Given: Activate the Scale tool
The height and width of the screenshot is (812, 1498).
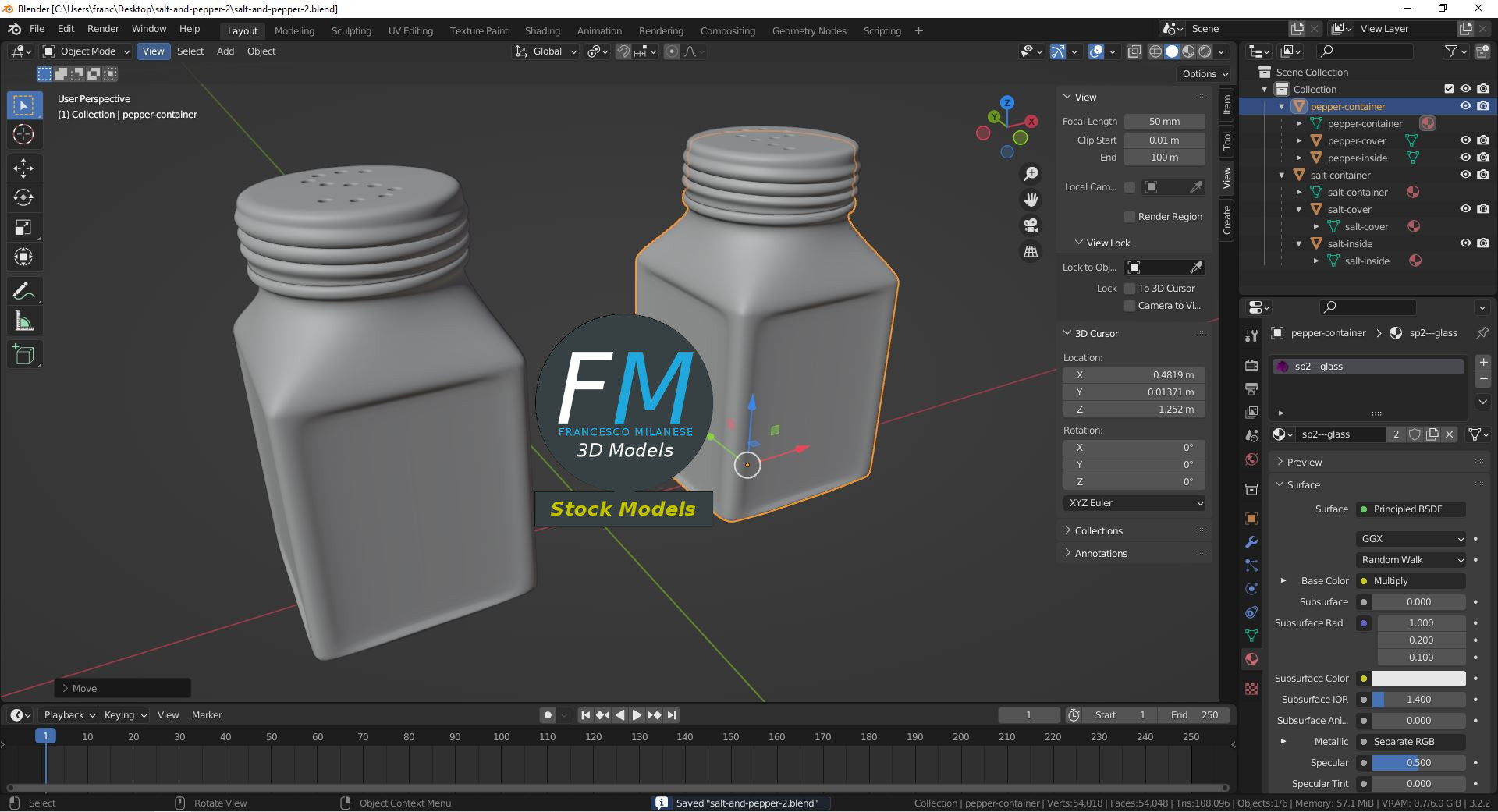Looking at the screenshot, I should (23, 227).
